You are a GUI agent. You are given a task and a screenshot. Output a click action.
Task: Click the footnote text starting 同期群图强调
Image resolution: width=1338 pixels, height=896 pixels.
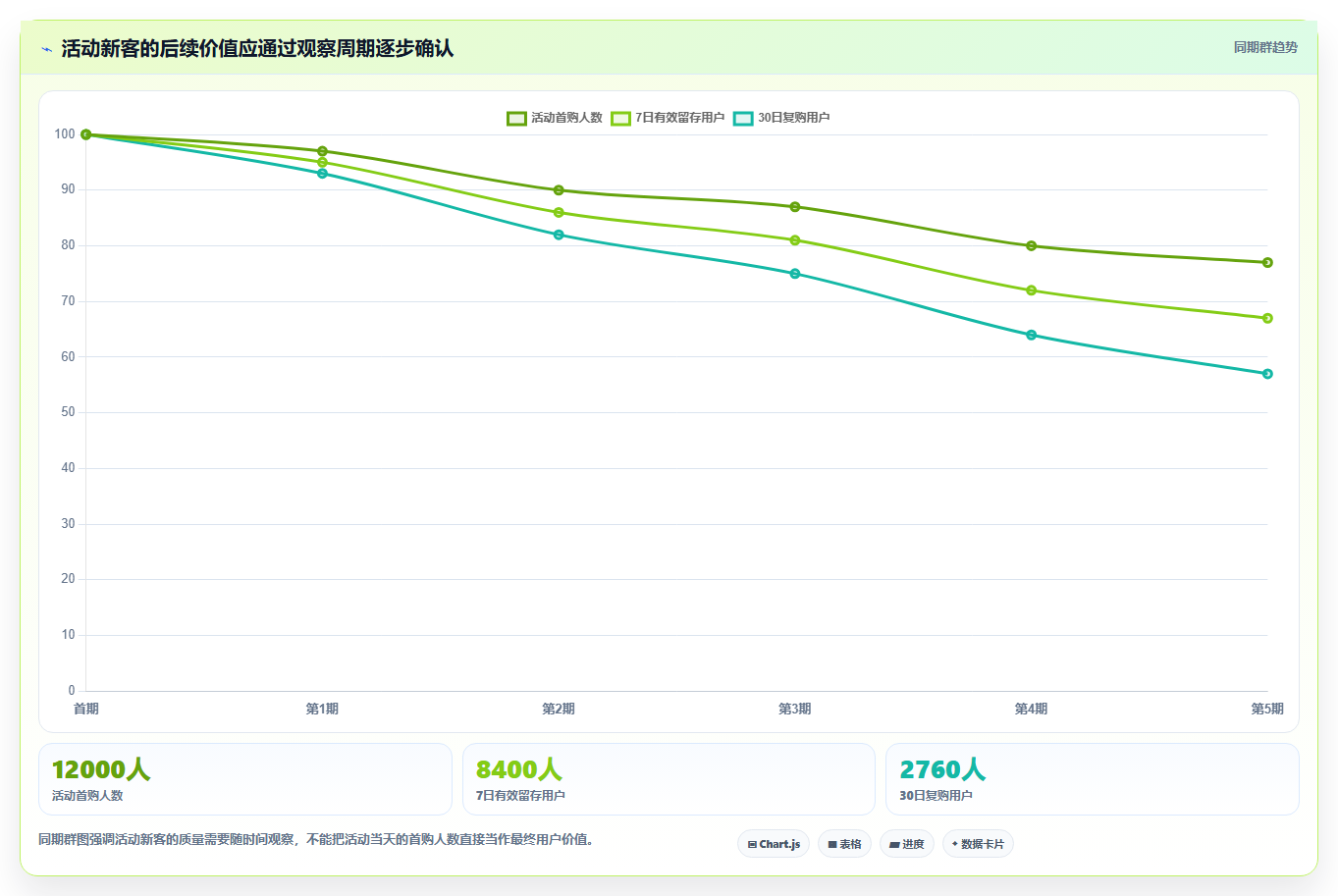(x=316, y=840)
